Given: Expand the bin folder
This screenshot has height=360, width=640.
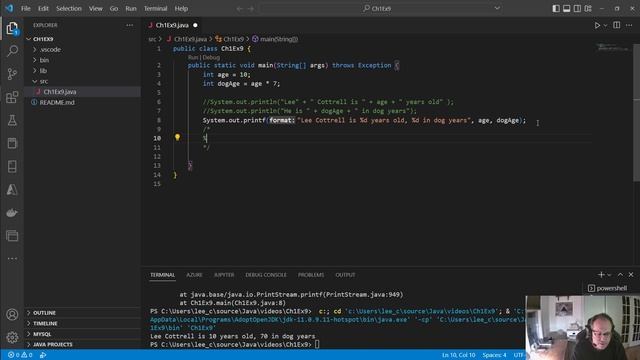Looking at the screenshot, I should coord(44,60).
